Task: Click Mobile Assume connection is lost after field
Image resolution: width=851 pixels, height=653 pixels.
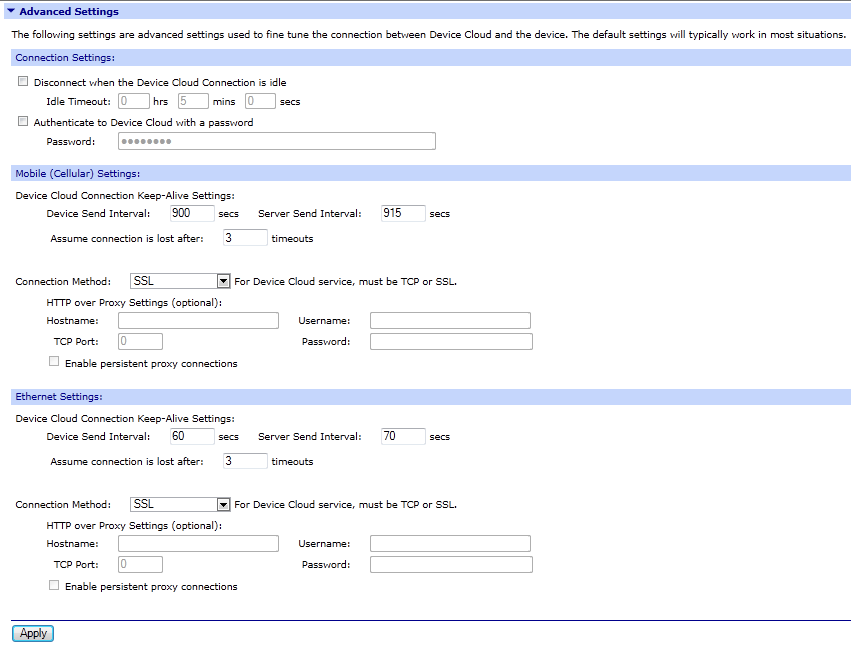Action: tap(245, 238)
